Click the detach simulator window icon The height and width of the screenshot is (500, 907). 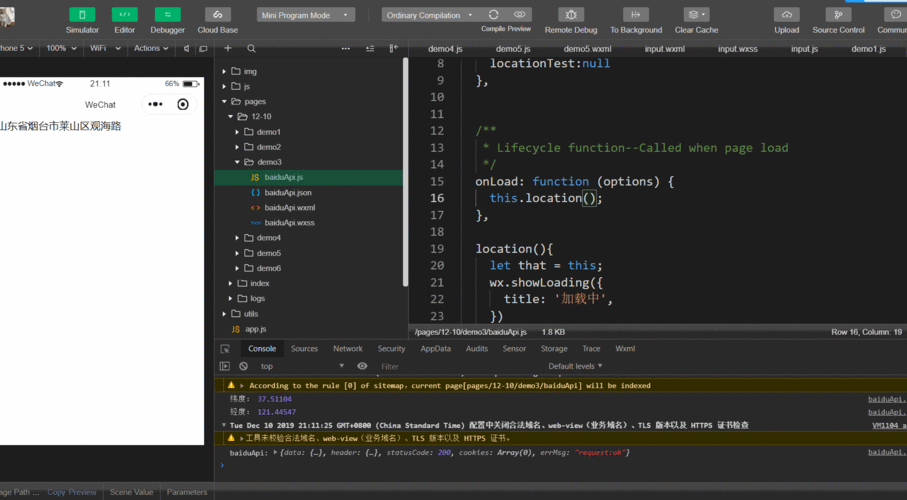click(203, 49)
